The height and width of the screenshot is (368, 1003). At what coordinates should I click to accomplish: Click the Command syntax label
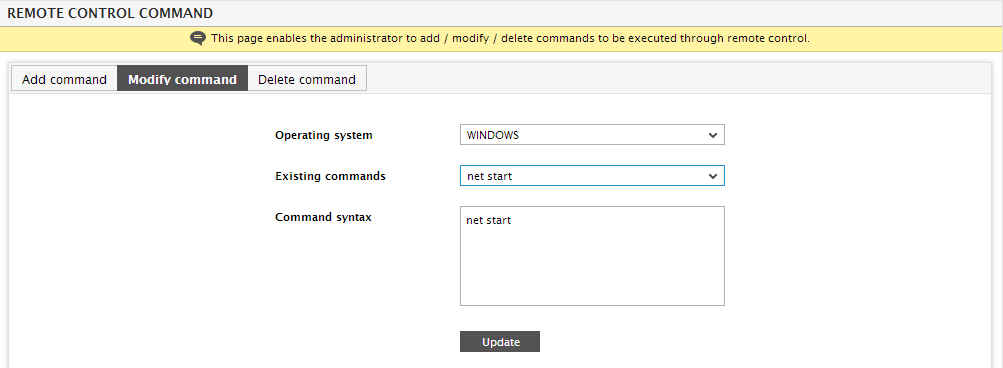pos(323,217)
